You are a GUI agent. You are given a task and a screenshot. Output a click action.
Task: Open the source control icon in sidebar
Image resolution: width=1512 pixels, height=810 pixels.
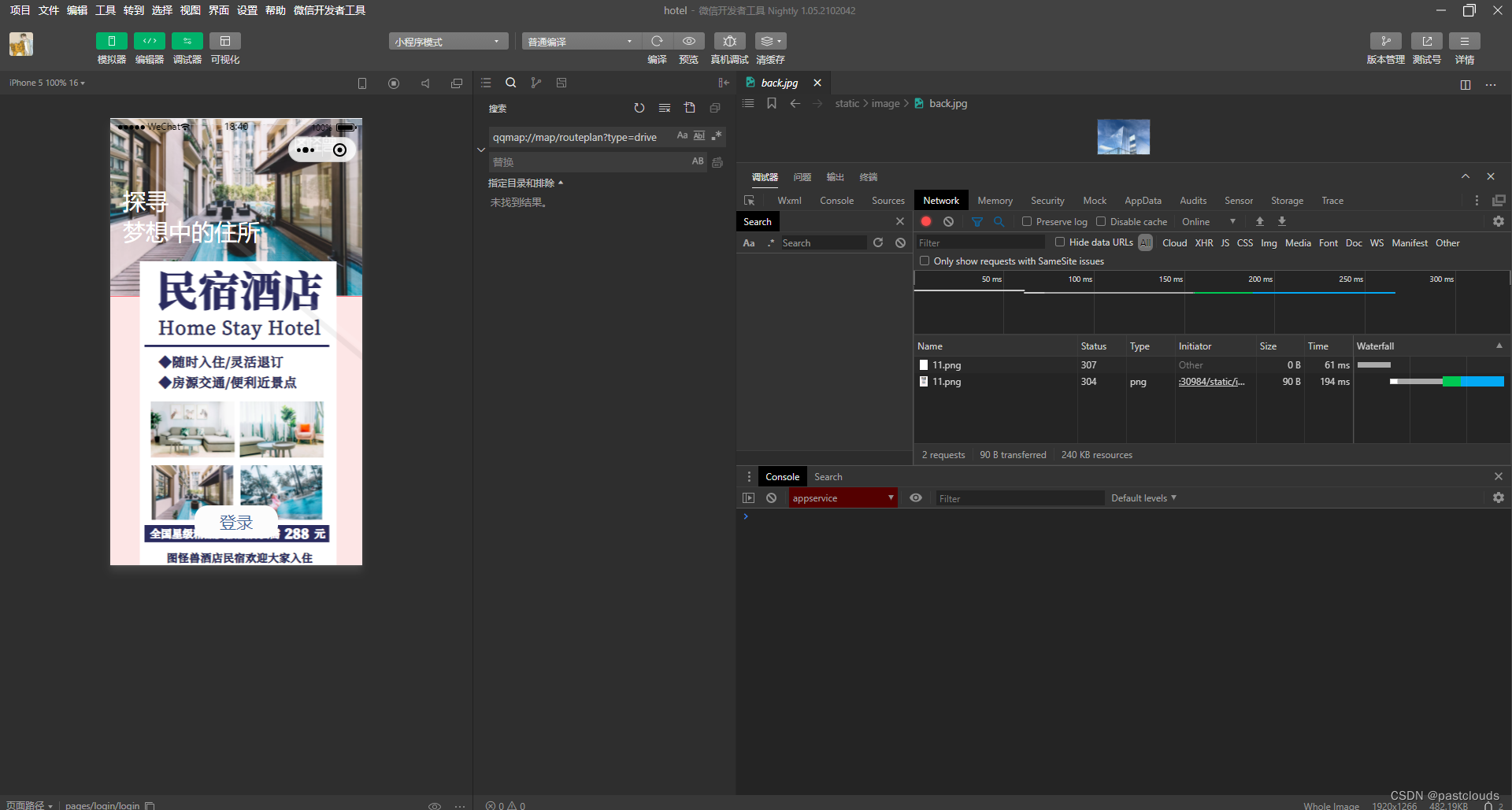coord(535,83)
